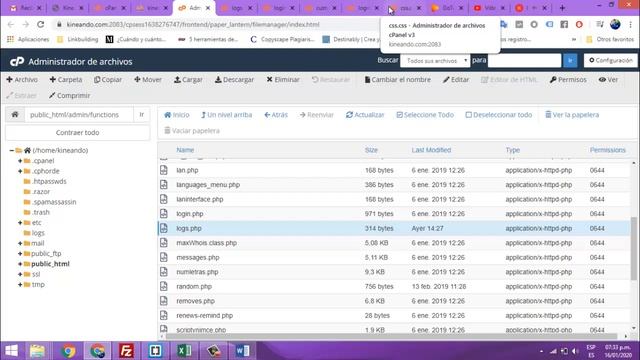Select the file removes.php

(x=196, y=301)
